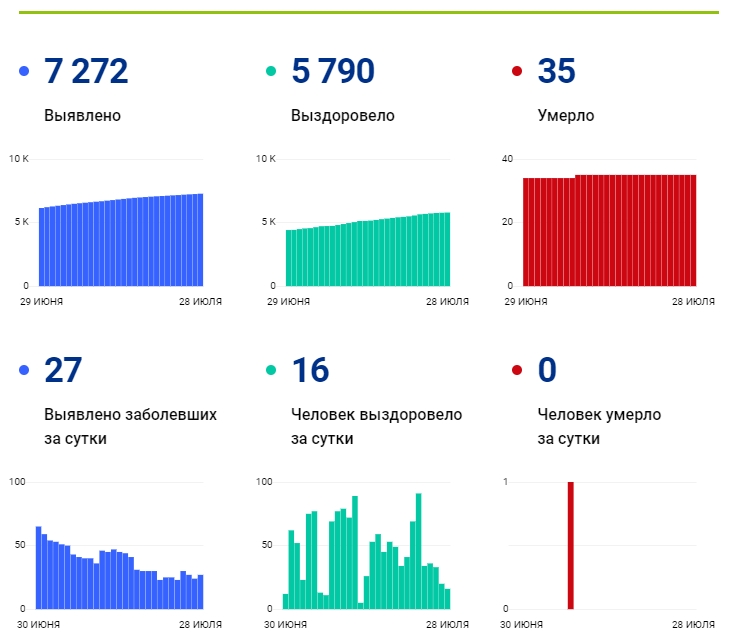Click the '5 K' axis label on Выздоровело chart

(x=269, y=222)
